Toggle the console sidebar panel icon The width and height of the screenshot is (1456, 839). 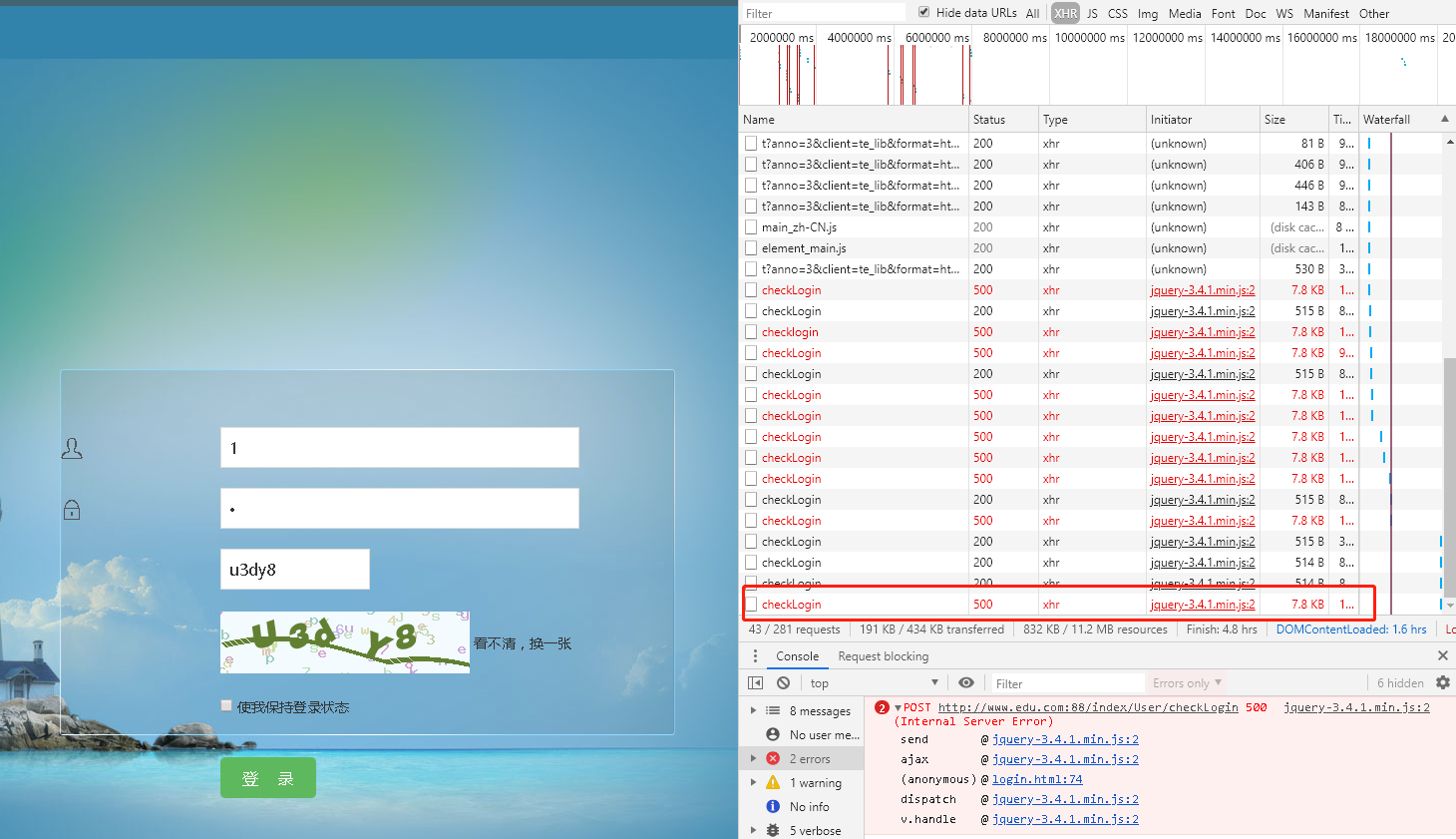(755, 683)
